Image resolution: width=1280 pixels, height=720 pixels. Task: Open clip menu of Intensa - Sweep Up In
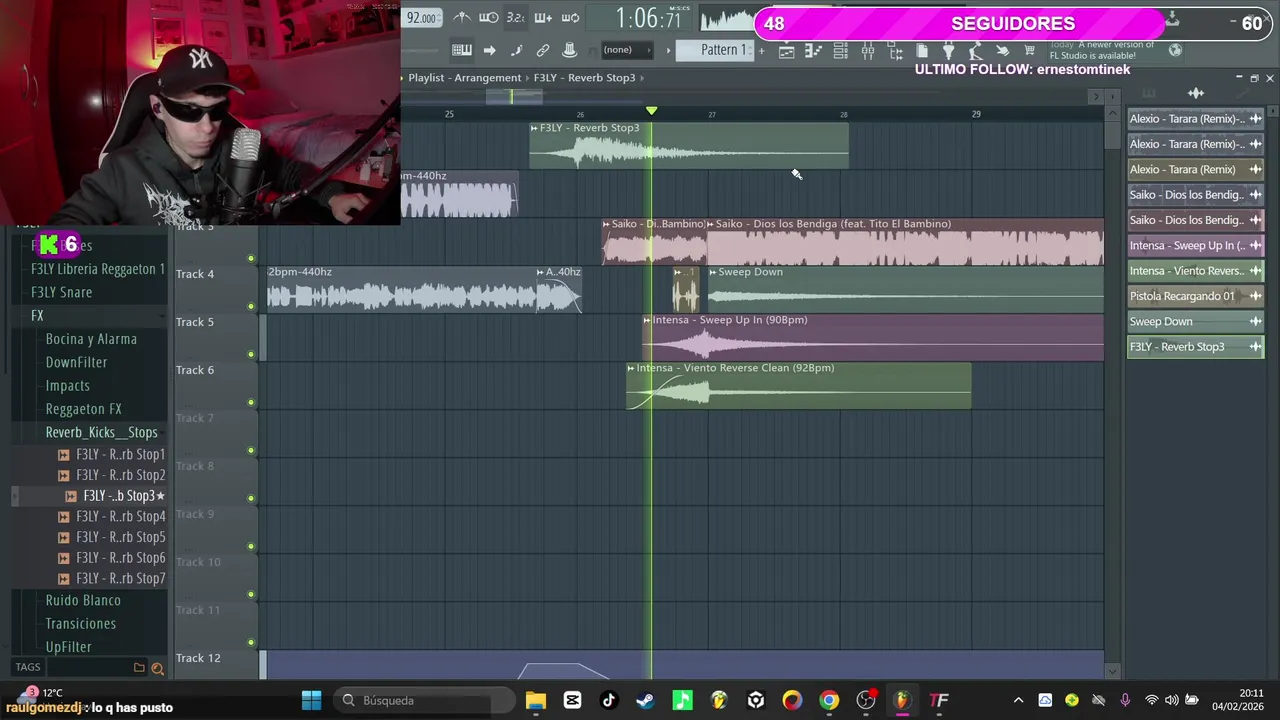647,320
